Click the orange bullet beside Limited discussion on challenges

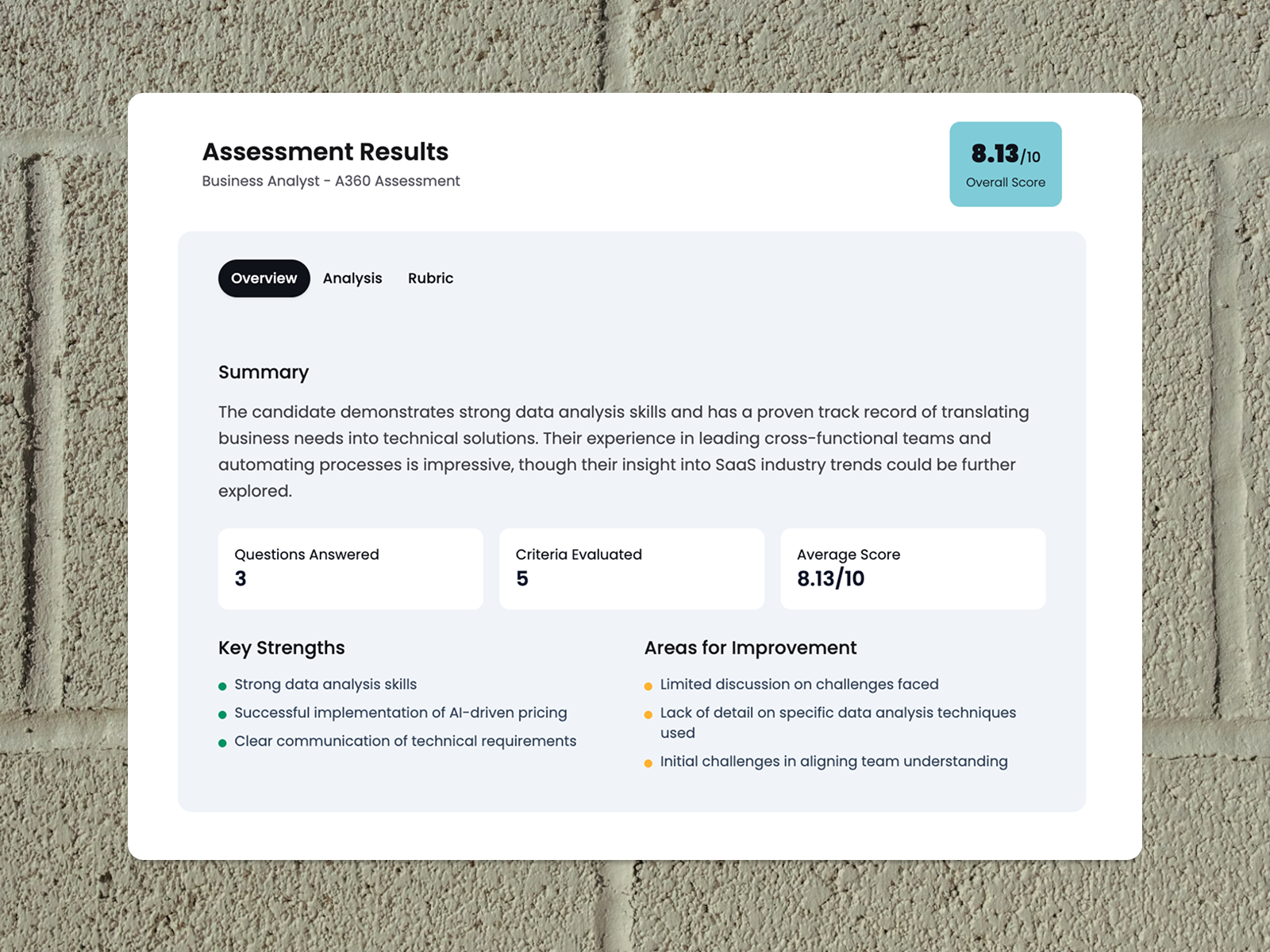click(649, 685)
